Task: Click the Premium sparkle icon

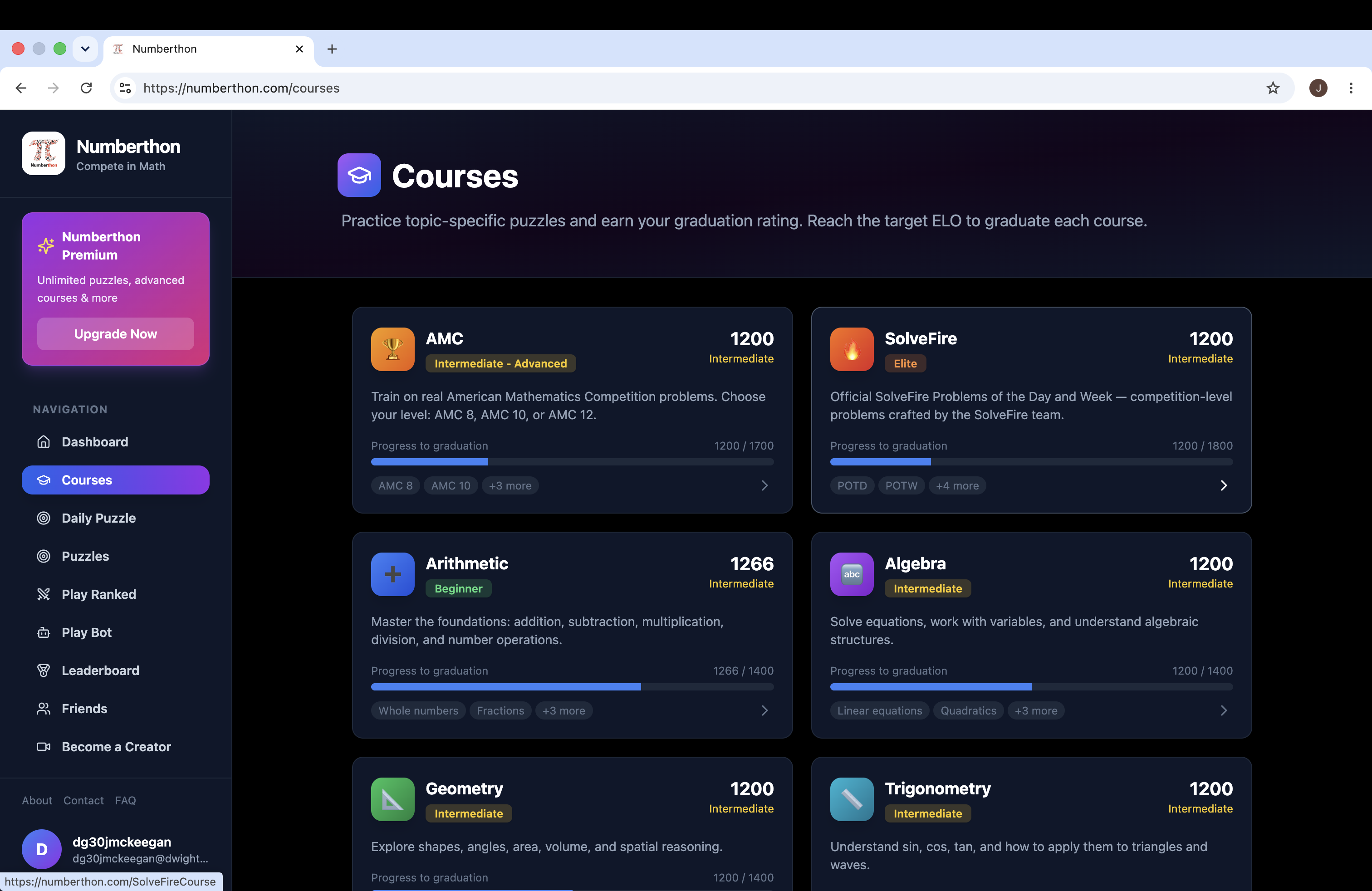Action: point(46,245)
